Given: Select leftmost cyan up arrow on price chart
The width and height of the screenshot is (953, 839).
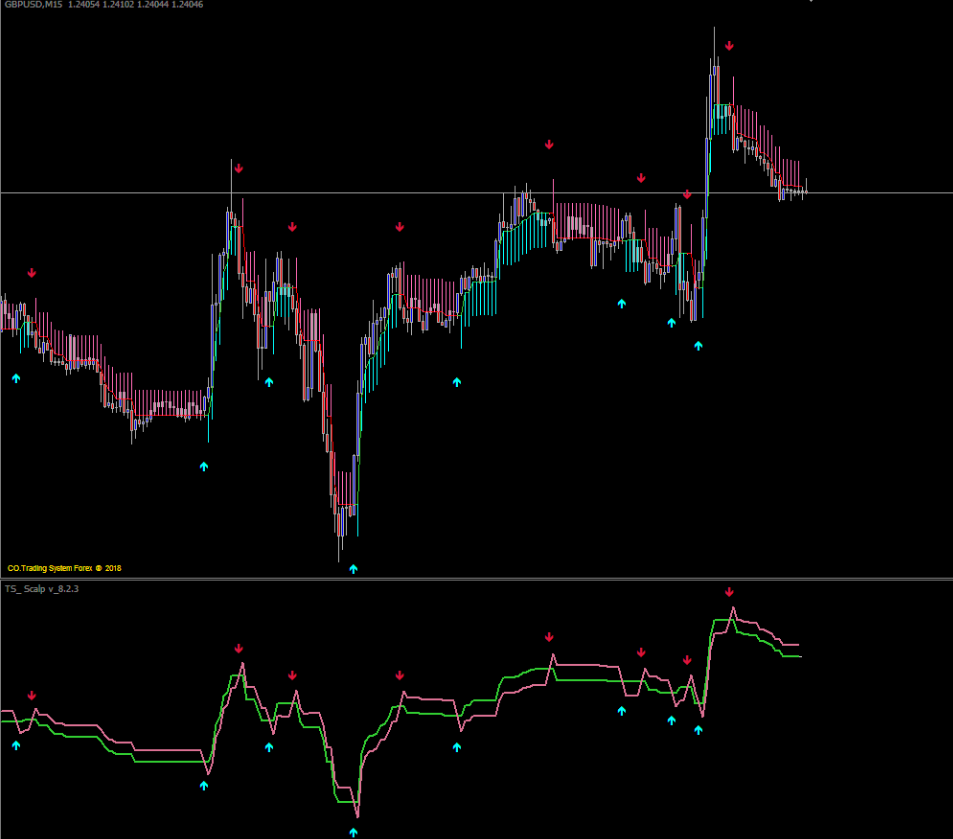Looking at the screenshot, I should [16, 378].
